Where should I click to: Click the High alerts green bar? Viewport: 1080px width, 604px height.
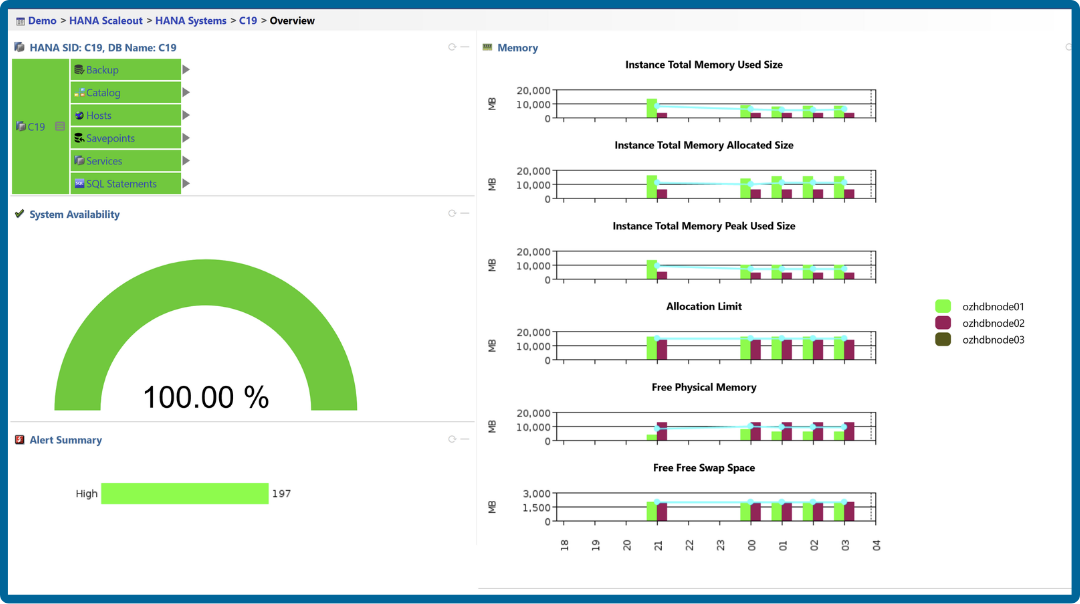pos(185,493)
